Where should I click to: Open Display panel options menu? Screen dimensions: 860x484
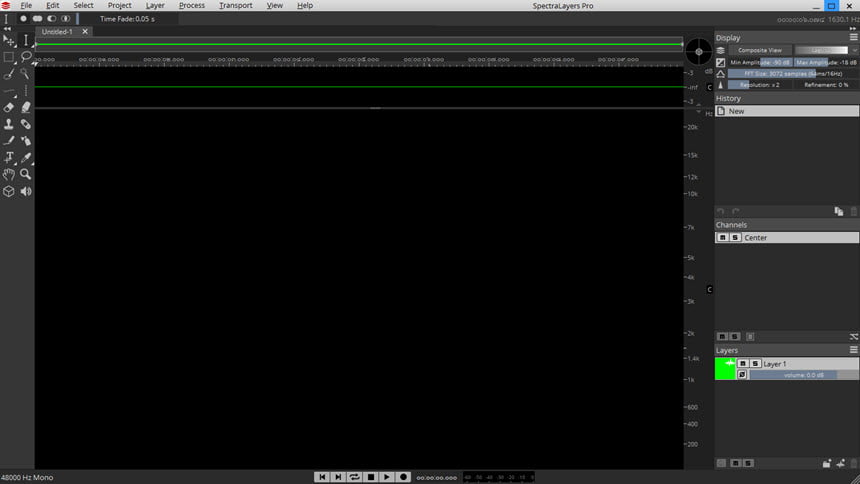coord(853,37)
